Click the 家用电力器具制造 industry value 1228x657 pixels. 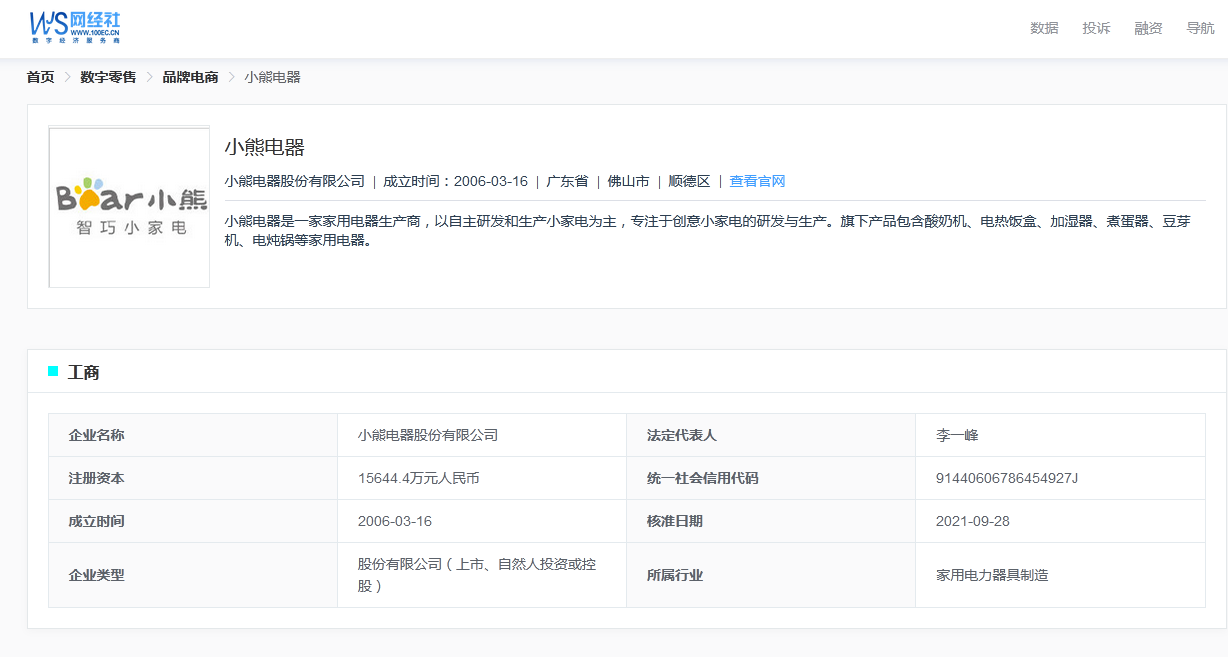(992, 575)
